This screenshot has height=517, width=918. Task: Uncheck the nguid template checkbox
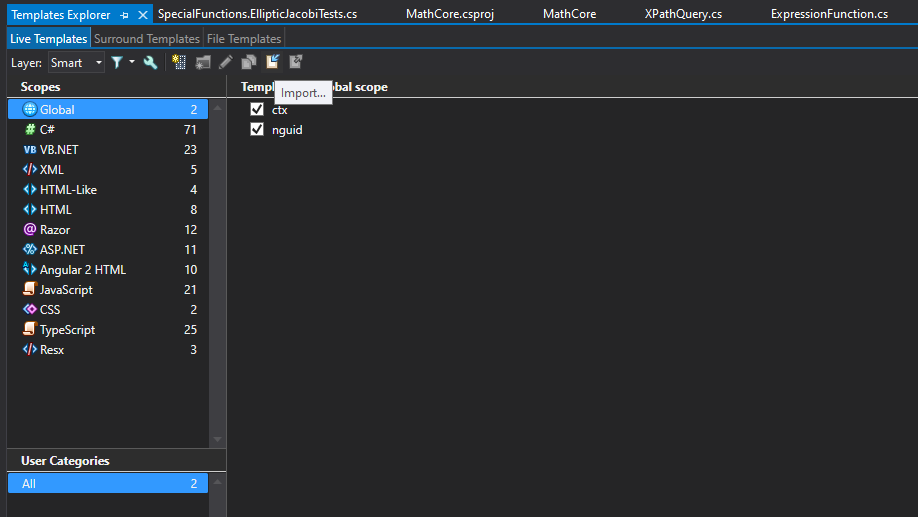257,129
